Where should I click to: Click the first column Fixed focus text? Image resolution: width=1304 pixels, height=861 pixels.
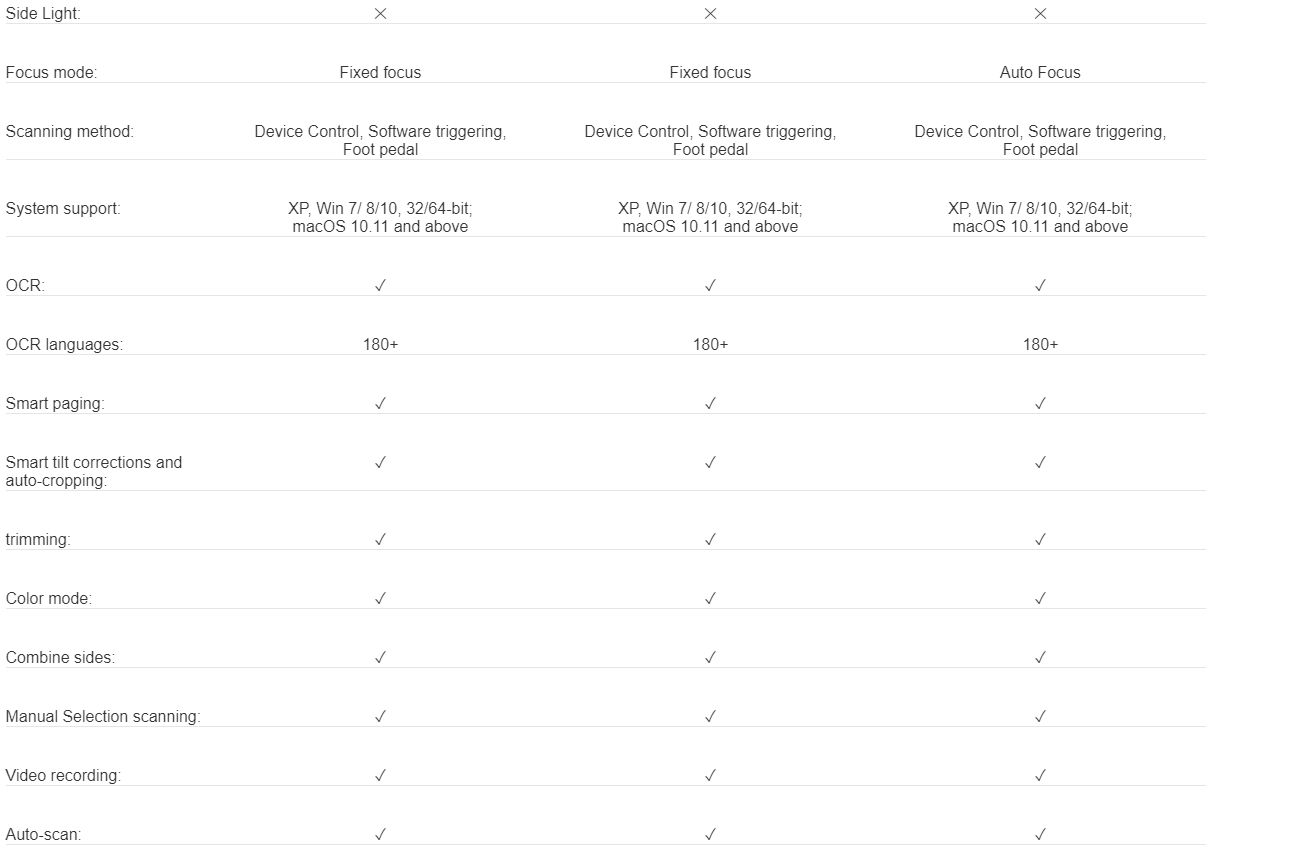(x=380, y=72)
